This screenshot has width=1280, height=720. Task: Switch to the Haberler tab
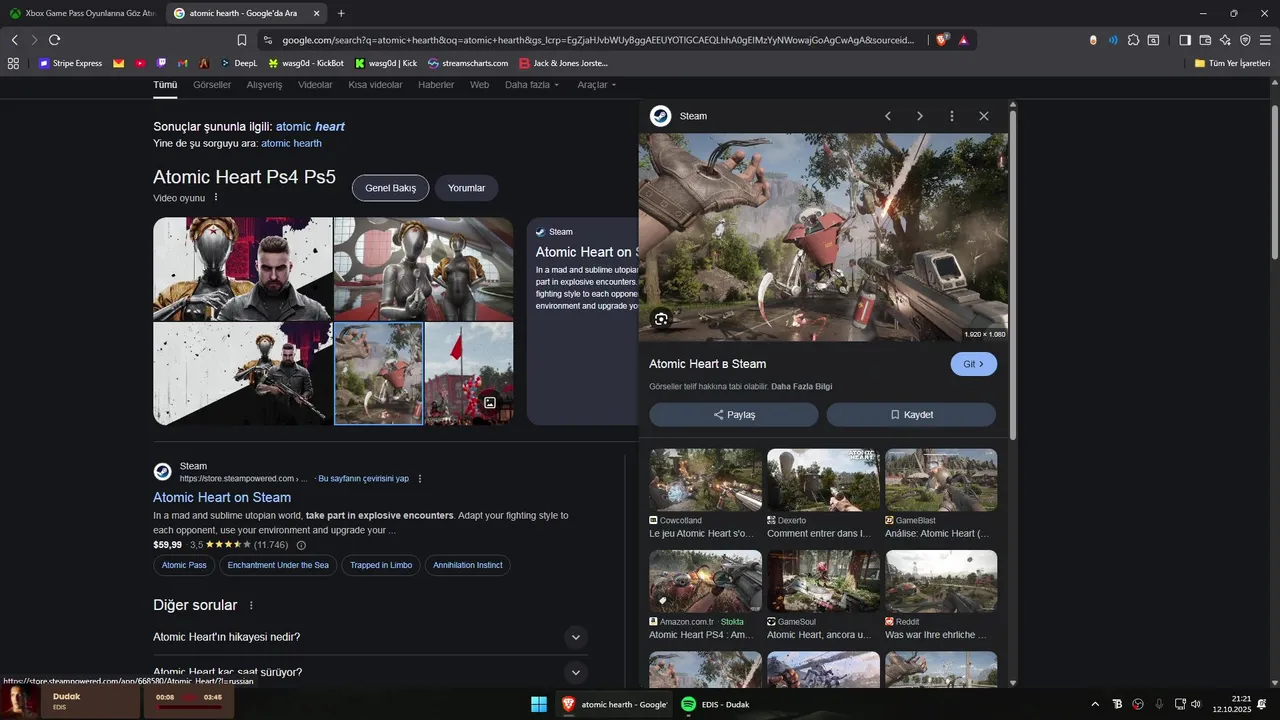tap(436, 85)
